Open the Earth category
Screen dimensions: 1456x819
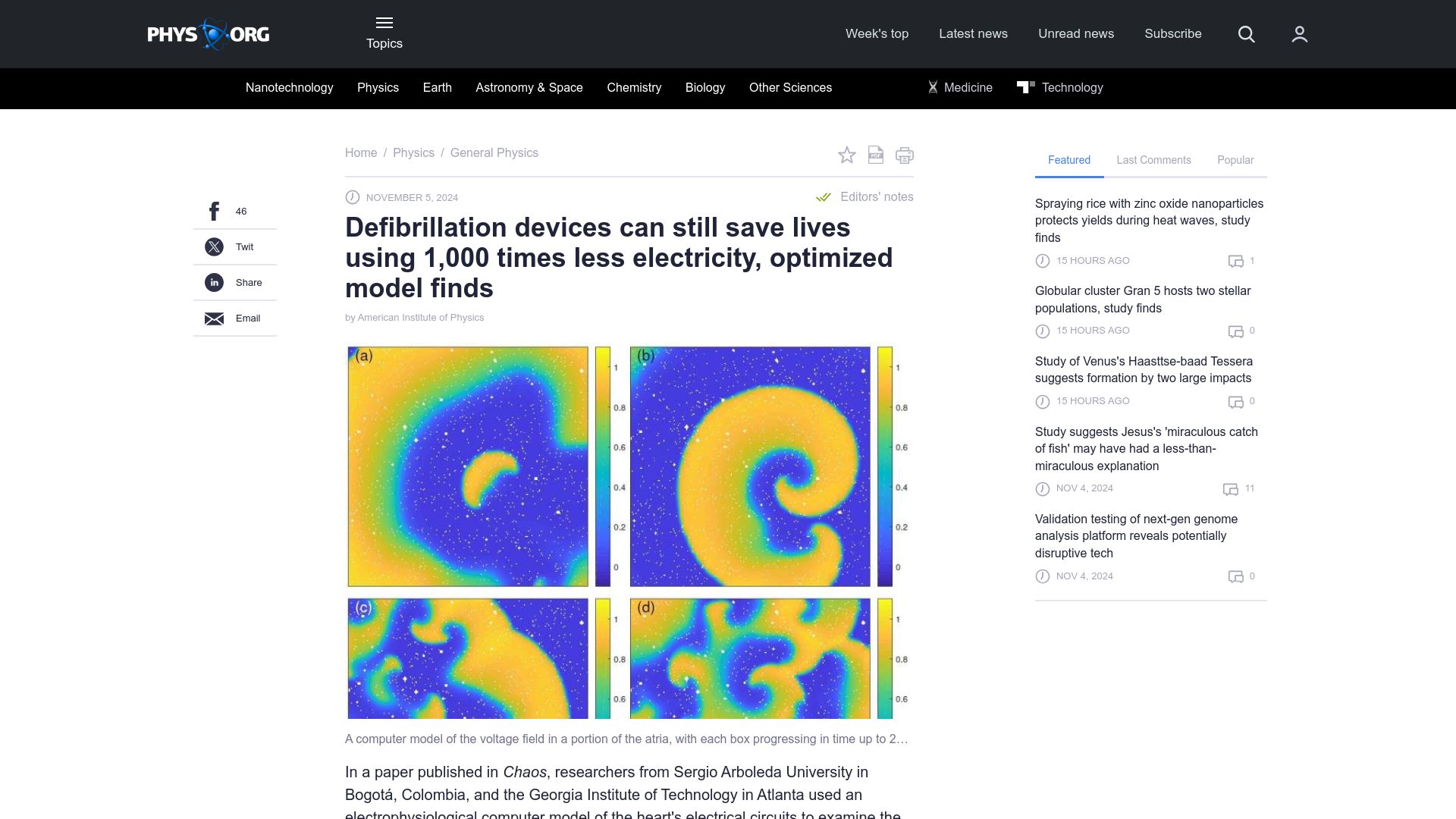tap(437, 88)
